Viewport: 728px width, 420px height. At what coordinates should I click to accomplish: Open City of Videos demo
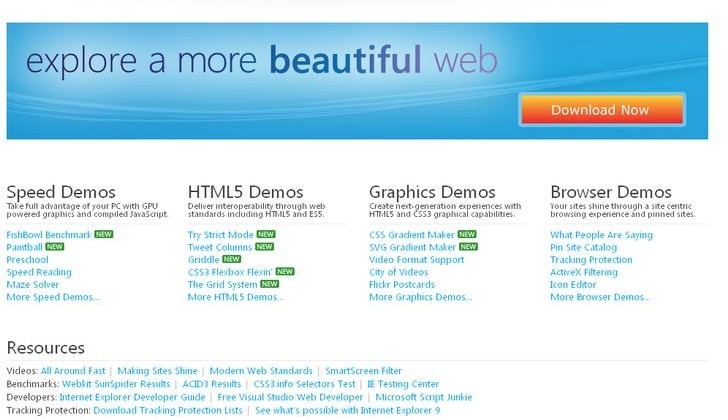pyautogui.click(x=398, y=272)
